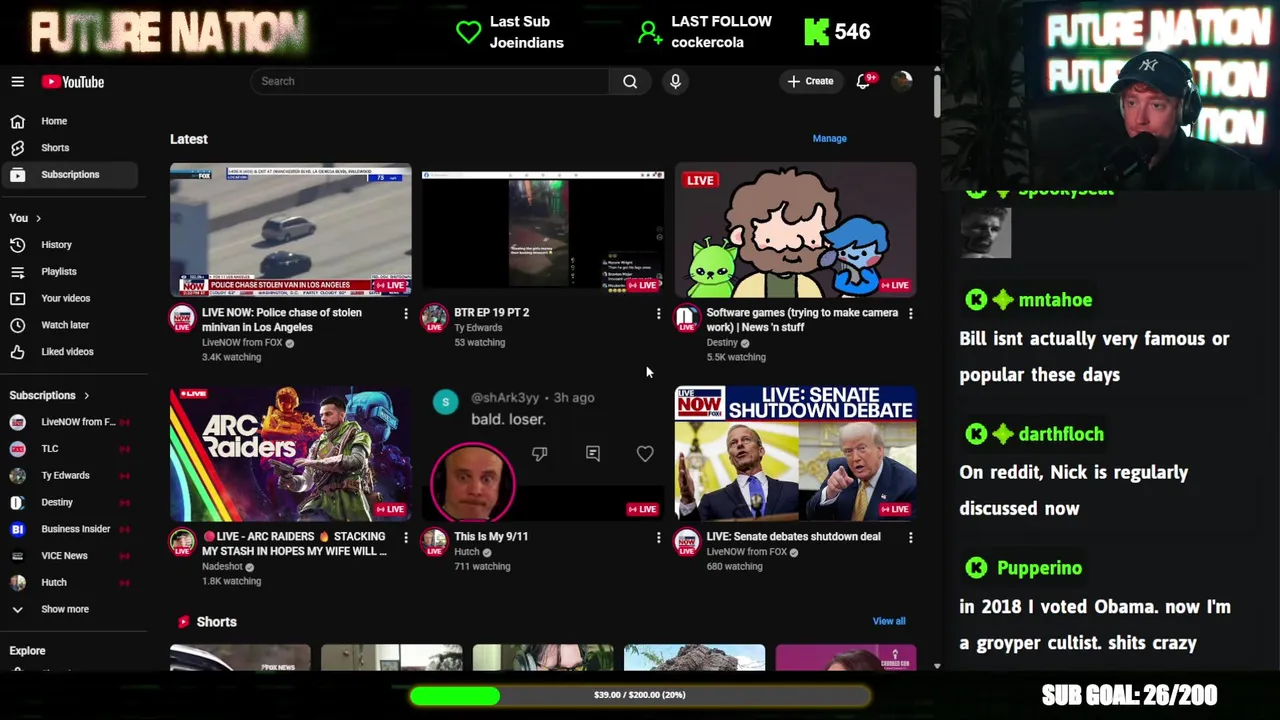Click the Create button
The width and height of the screenshot is (1280, 720).
pyautogui.click(x=810, y=81)
